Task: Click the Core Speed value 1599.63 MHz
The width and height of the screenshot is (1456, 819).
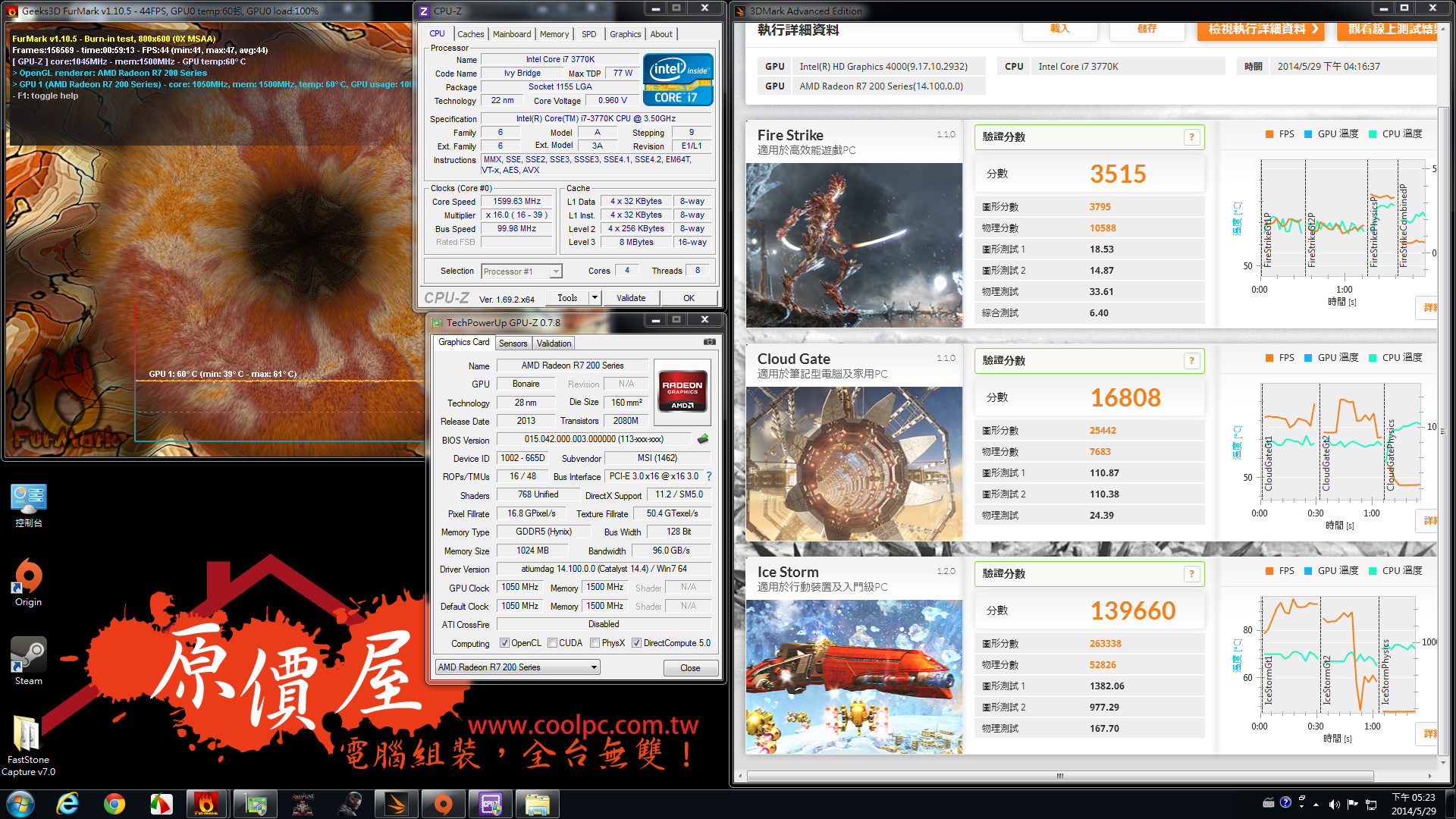Action: point(517,201)
